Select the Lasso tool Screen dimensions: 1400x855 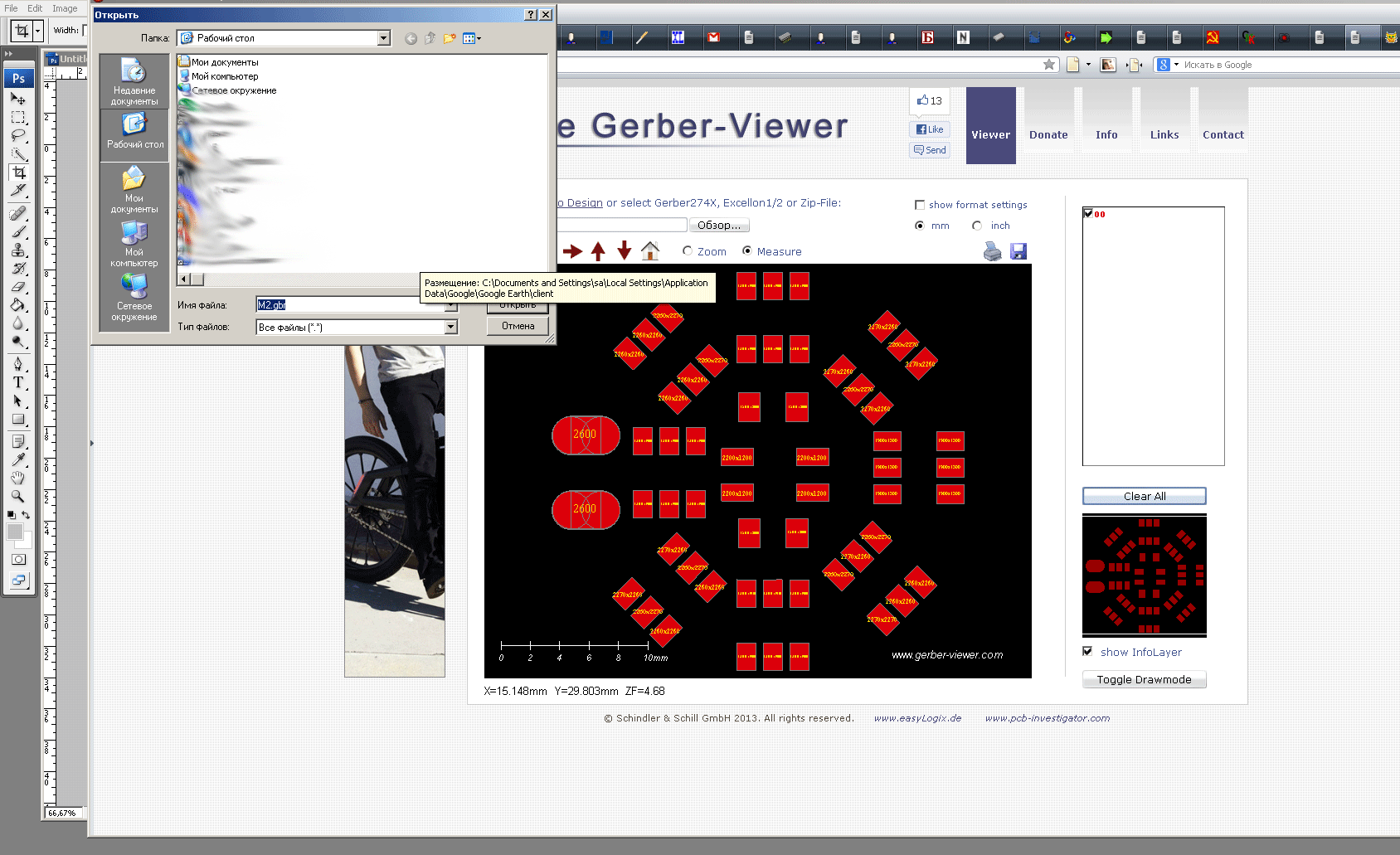(x=18, y=135)
